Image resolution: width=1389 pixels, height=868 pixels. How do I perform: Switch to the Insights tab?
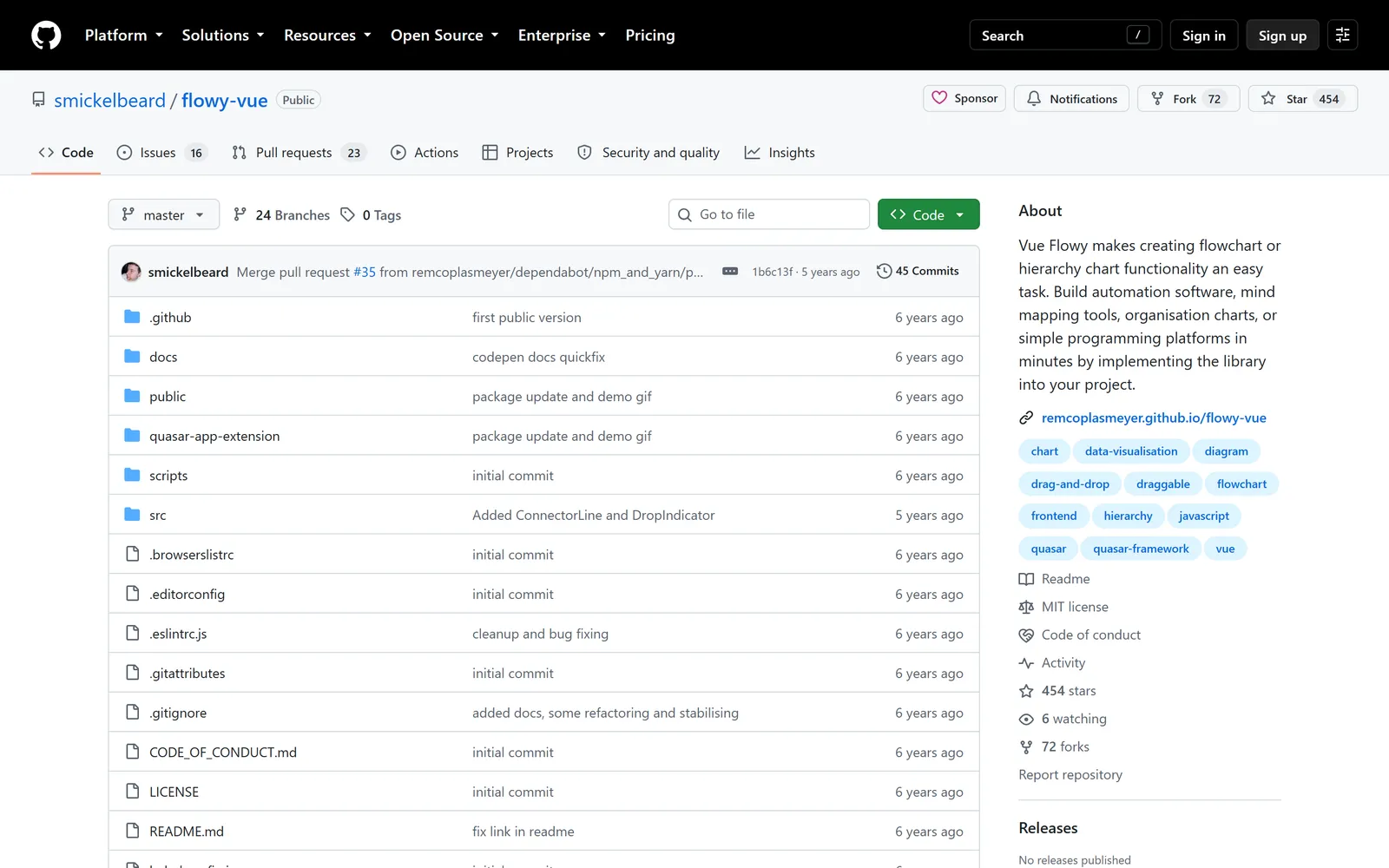tap(780, 153)
